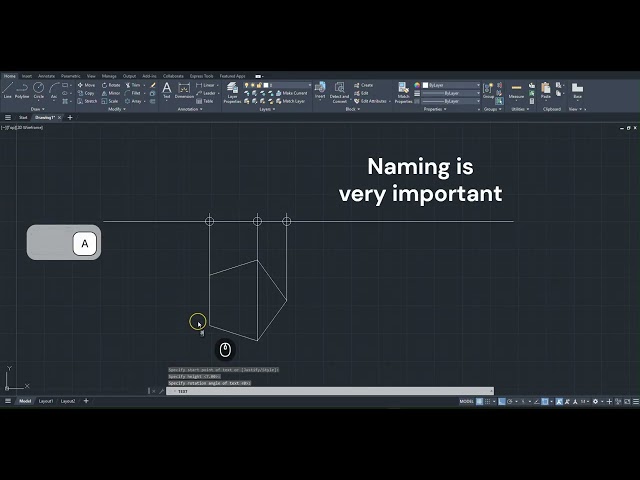
Task: Open the Manage ribbon tab
Action: [109, 76]
